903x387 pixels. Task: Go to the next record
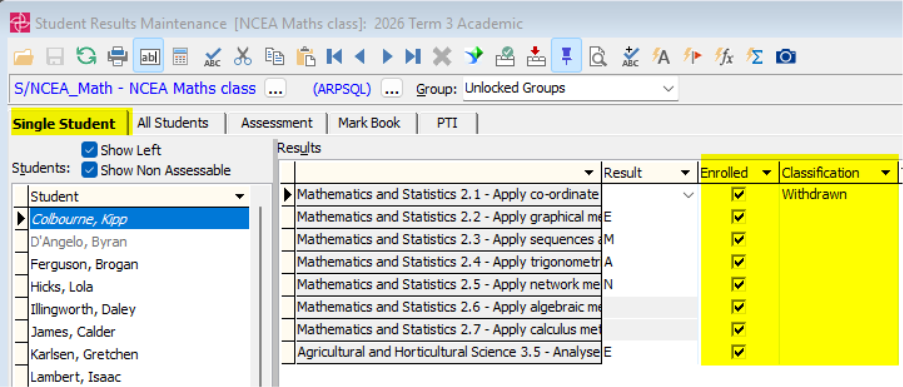click(x=387, y=56)
